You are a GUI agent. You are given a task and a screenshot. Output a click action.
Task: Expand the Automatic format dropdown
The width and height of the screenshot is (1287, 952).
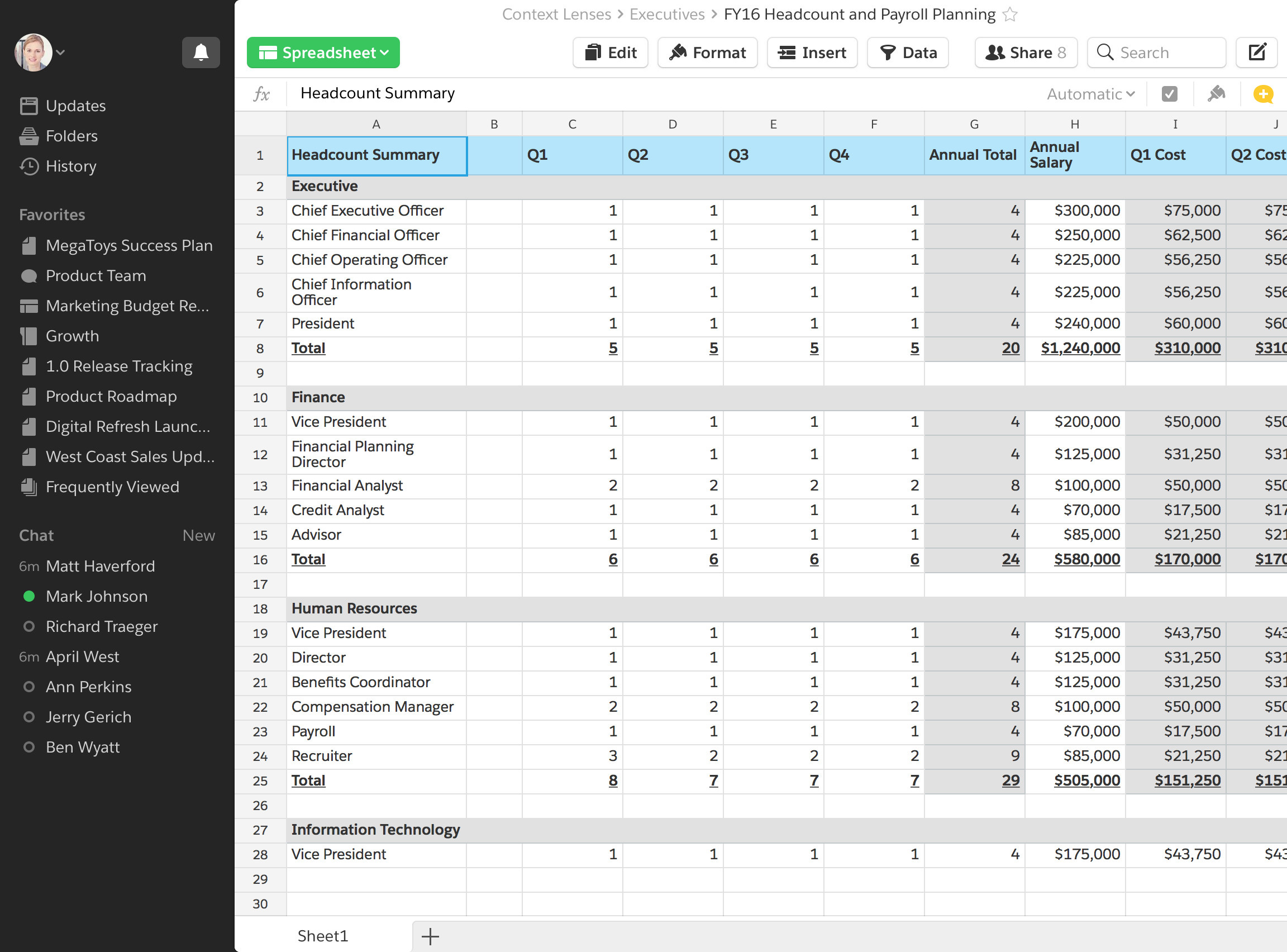point(1090,94)
